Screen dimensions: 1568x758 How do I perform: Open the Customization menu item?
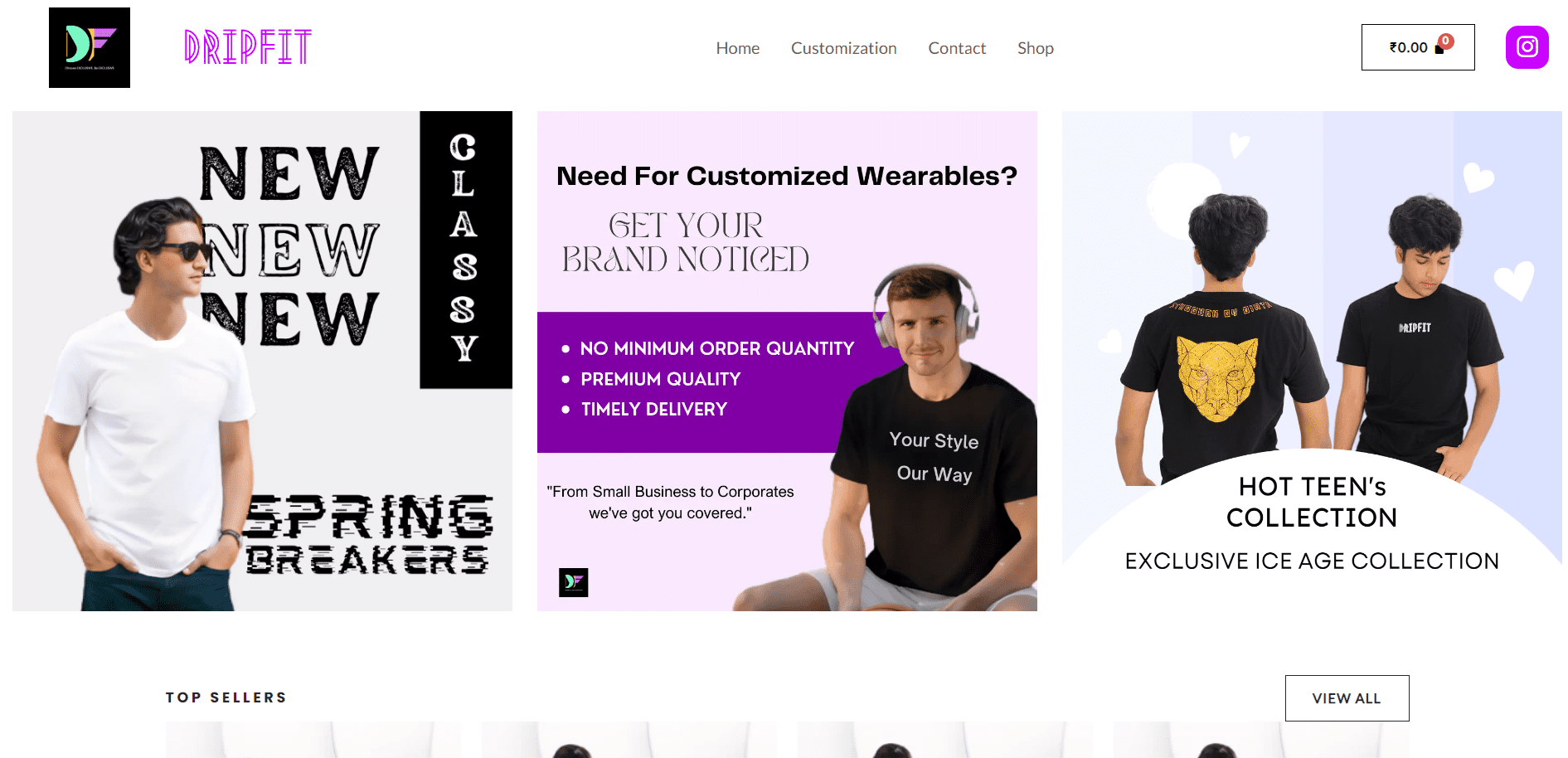pos(843,48)
